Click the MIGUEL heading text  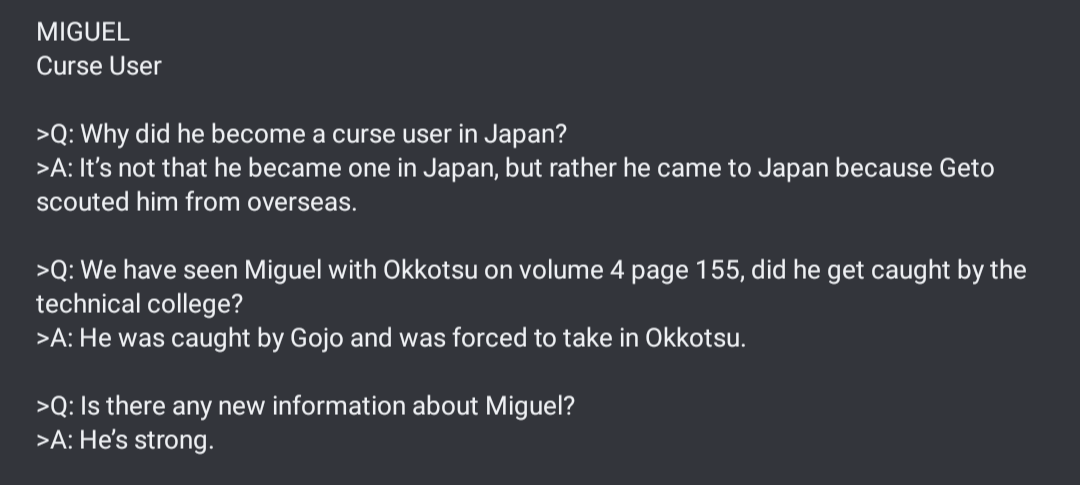point(83,32)
